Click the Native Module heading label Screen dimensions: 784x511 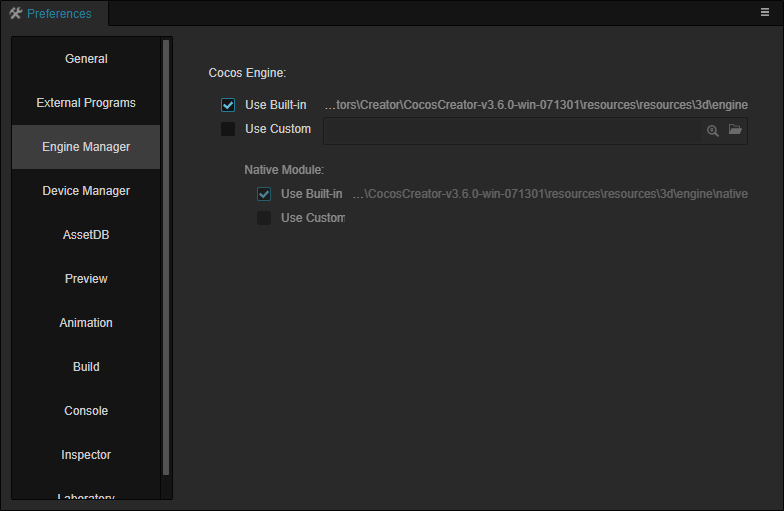coord(284,170)
